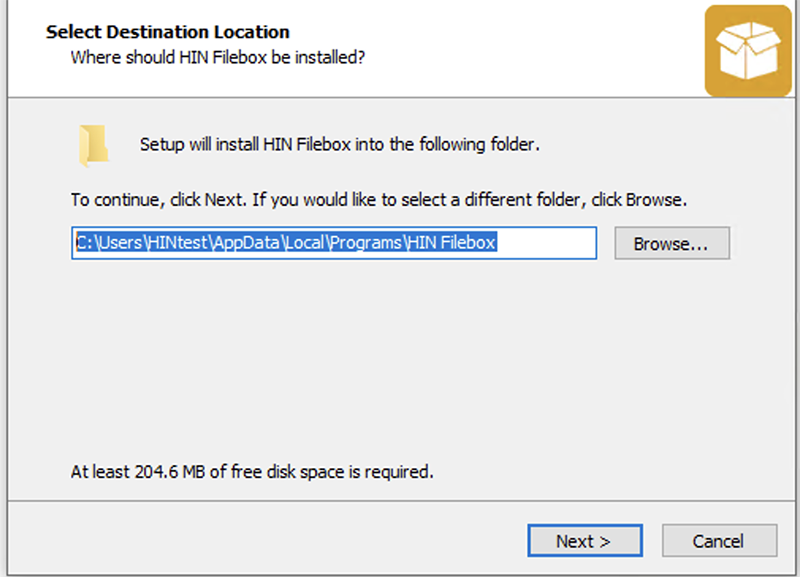Click the '204.6 MB of free disk space' text

pos(284,471)
